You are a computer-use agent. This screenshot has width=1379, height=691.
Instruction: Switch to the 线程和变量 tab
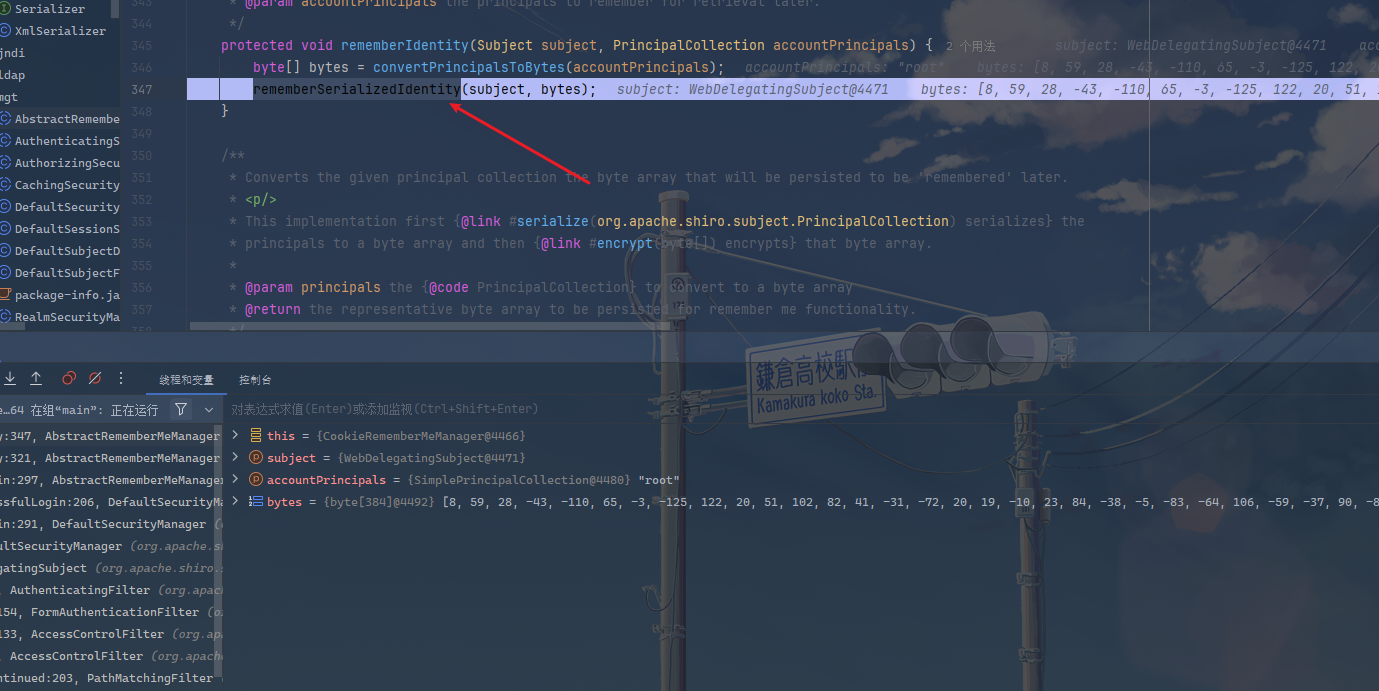(x=186, y=380)
